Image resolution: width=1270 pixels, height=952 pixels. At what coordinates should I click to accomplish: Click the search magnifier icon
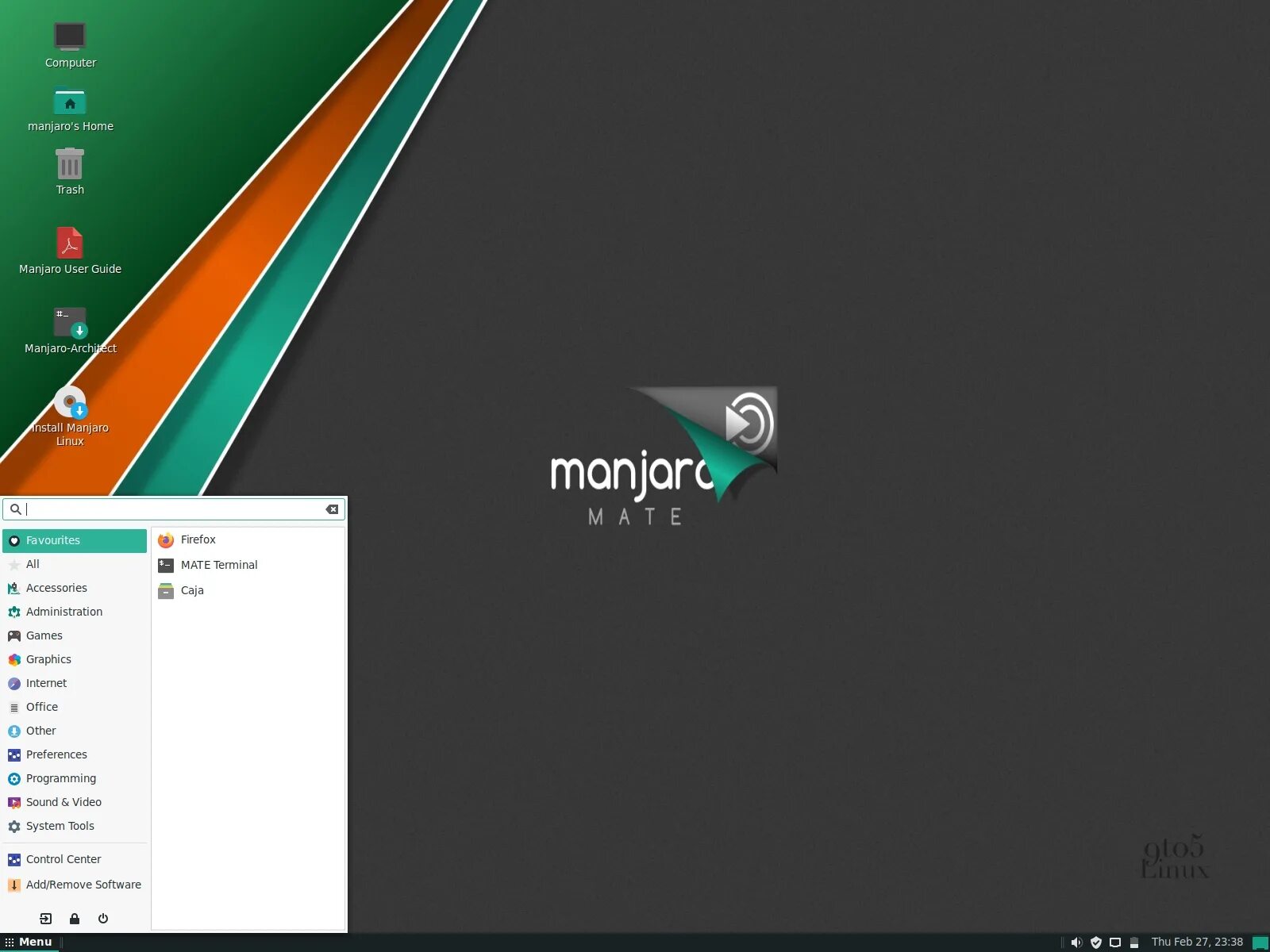[15, 509]
